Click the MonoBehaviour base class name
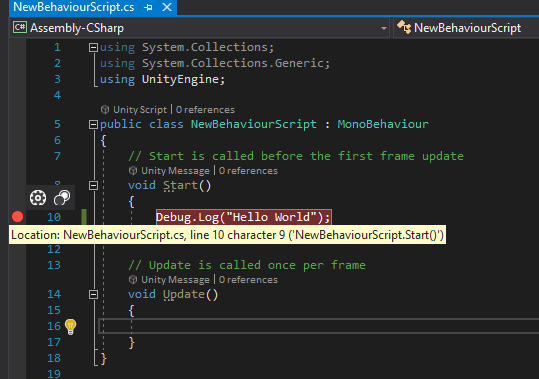Image resolution: width=539 pixels, height=379 pixels. pyautogui.click(x=383, y=124)
